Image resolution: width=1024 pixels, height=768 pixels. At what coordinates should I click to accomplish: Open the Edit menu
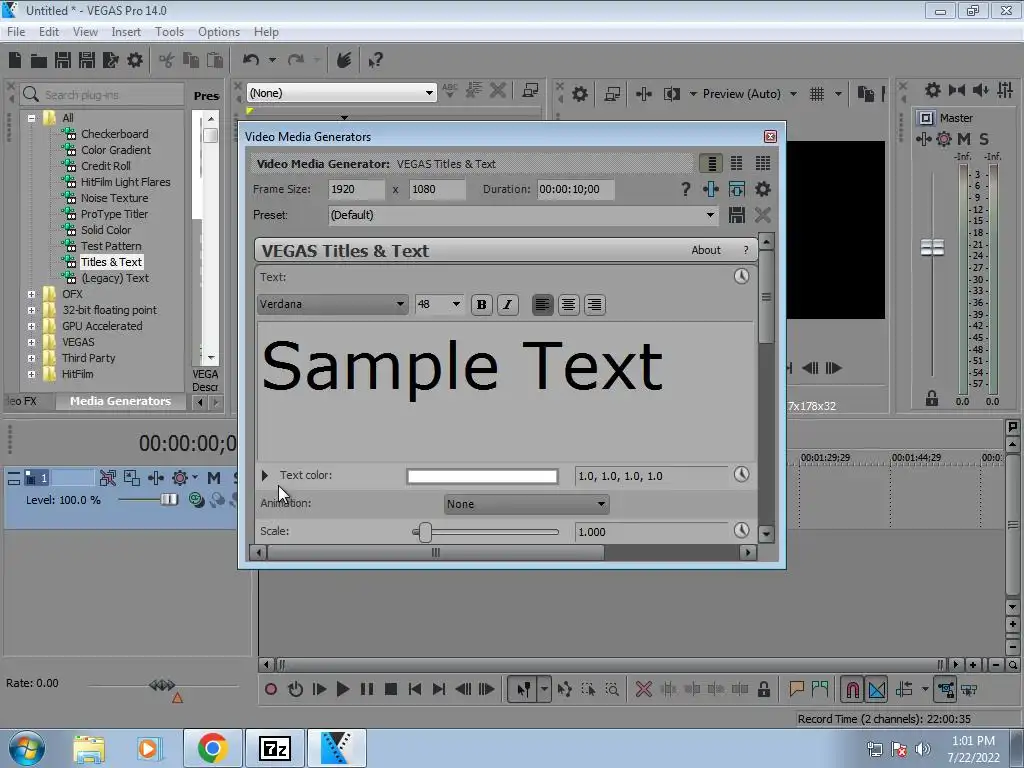(x=49, y=31)
